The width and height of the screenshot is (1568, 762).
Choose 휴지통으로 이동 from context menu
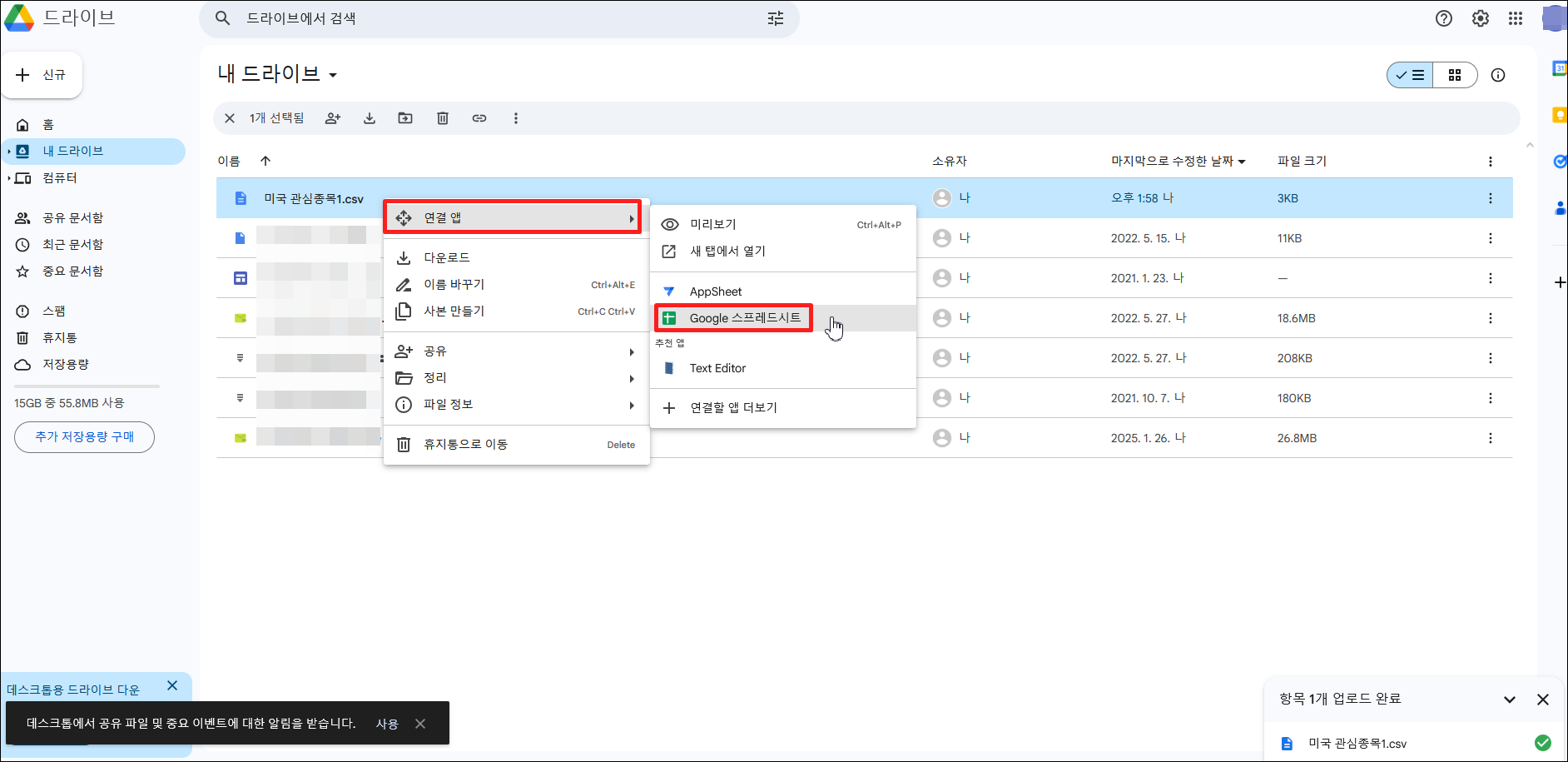(x=516, y=445)
